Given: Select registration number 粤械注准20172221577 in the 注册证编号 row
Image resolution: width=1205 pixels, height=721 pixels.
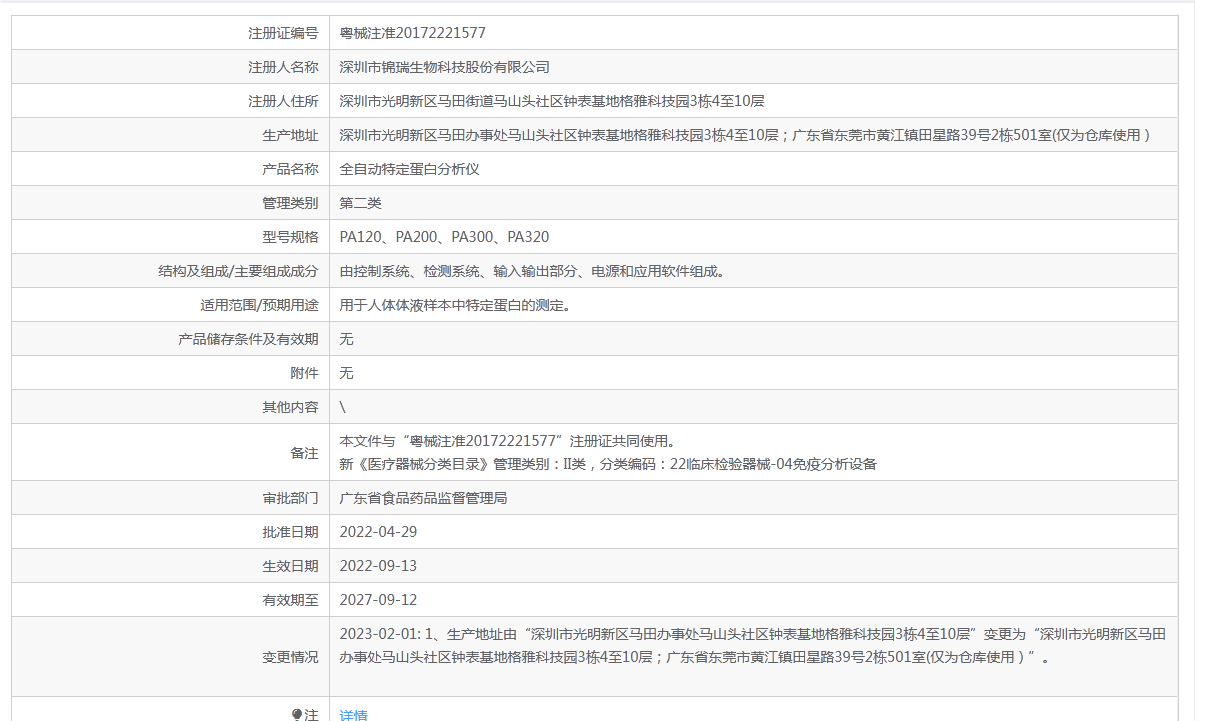Looking at the screenshot, I should pos(413,33).
